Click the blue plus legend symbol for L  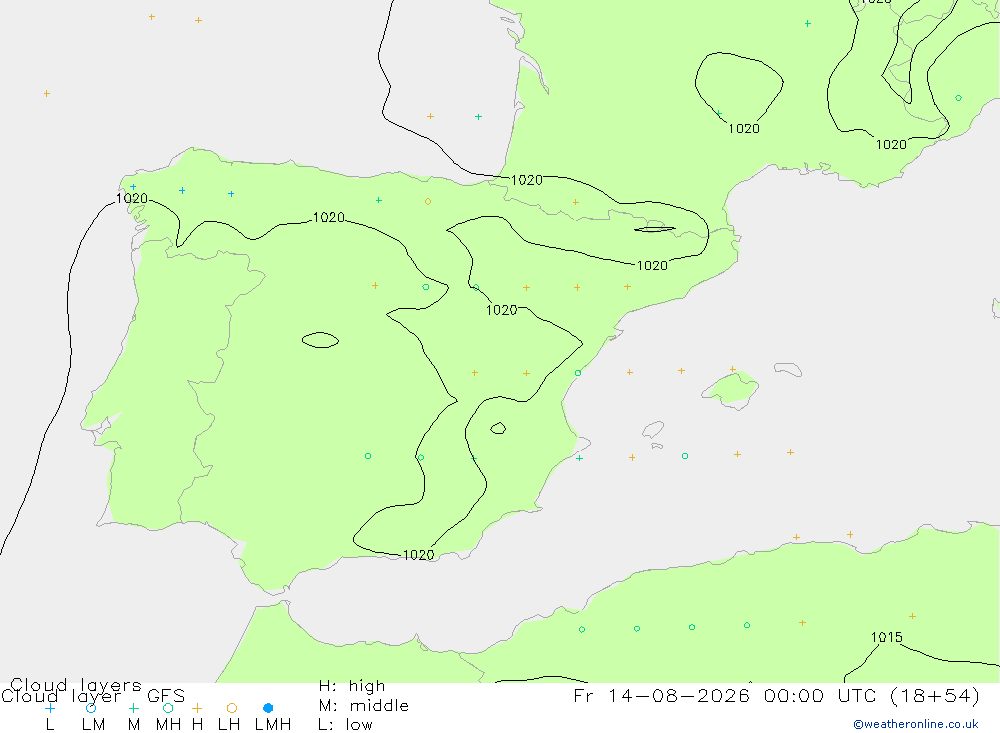50,708
